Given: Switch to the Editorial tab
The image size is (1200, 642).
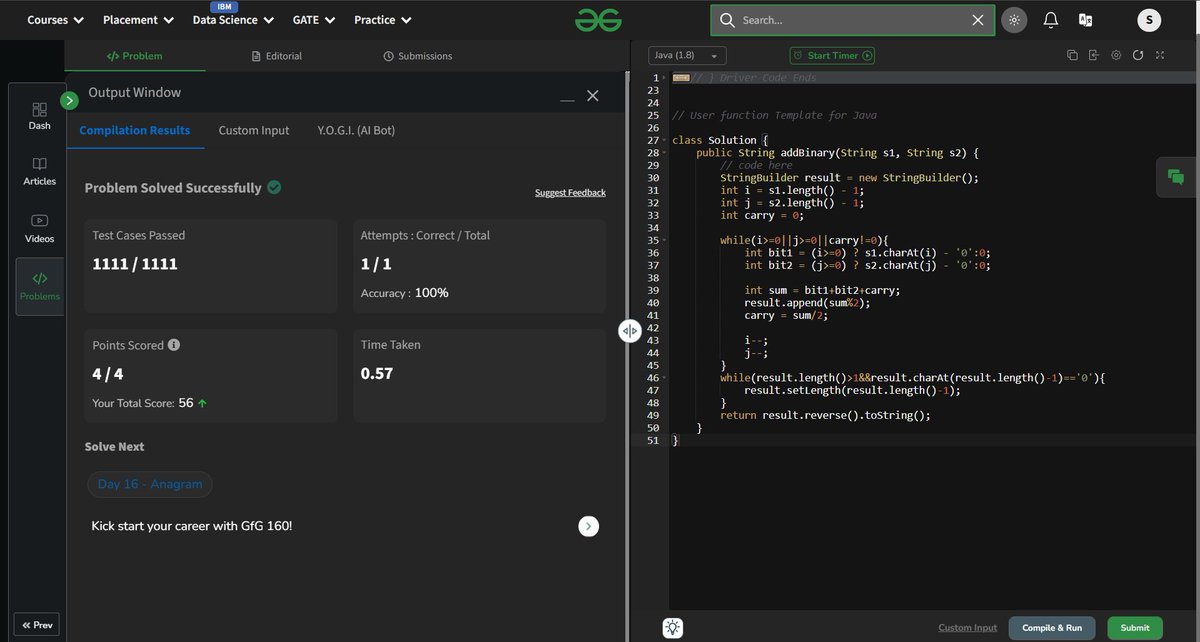Looking at the screenshot, I should [x=277, y=56].
